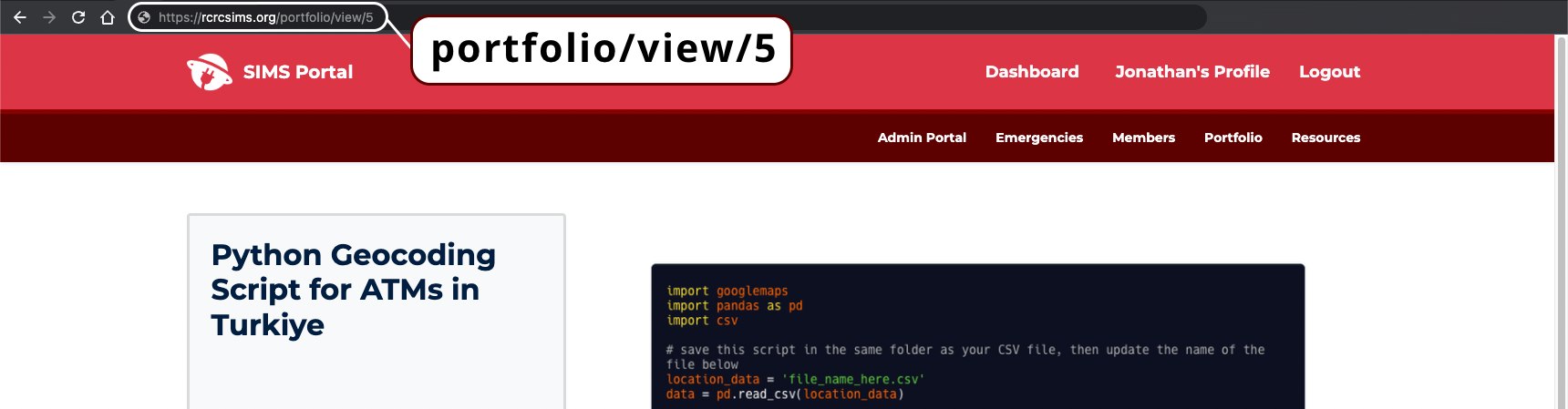Click the globe site info icon
This screenshot has height=409, width=1568.
[144, 17]
